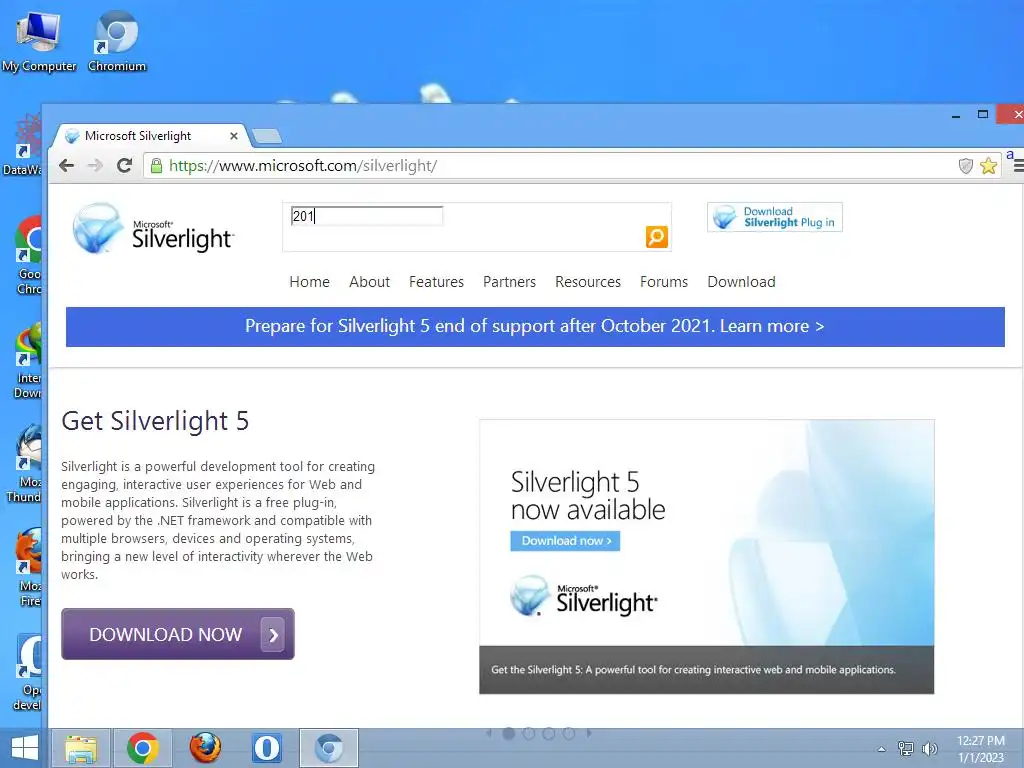Click the Silverlight logo in page header
Viewport: 1024px width, 768px height.
click(x=153, y=229)
